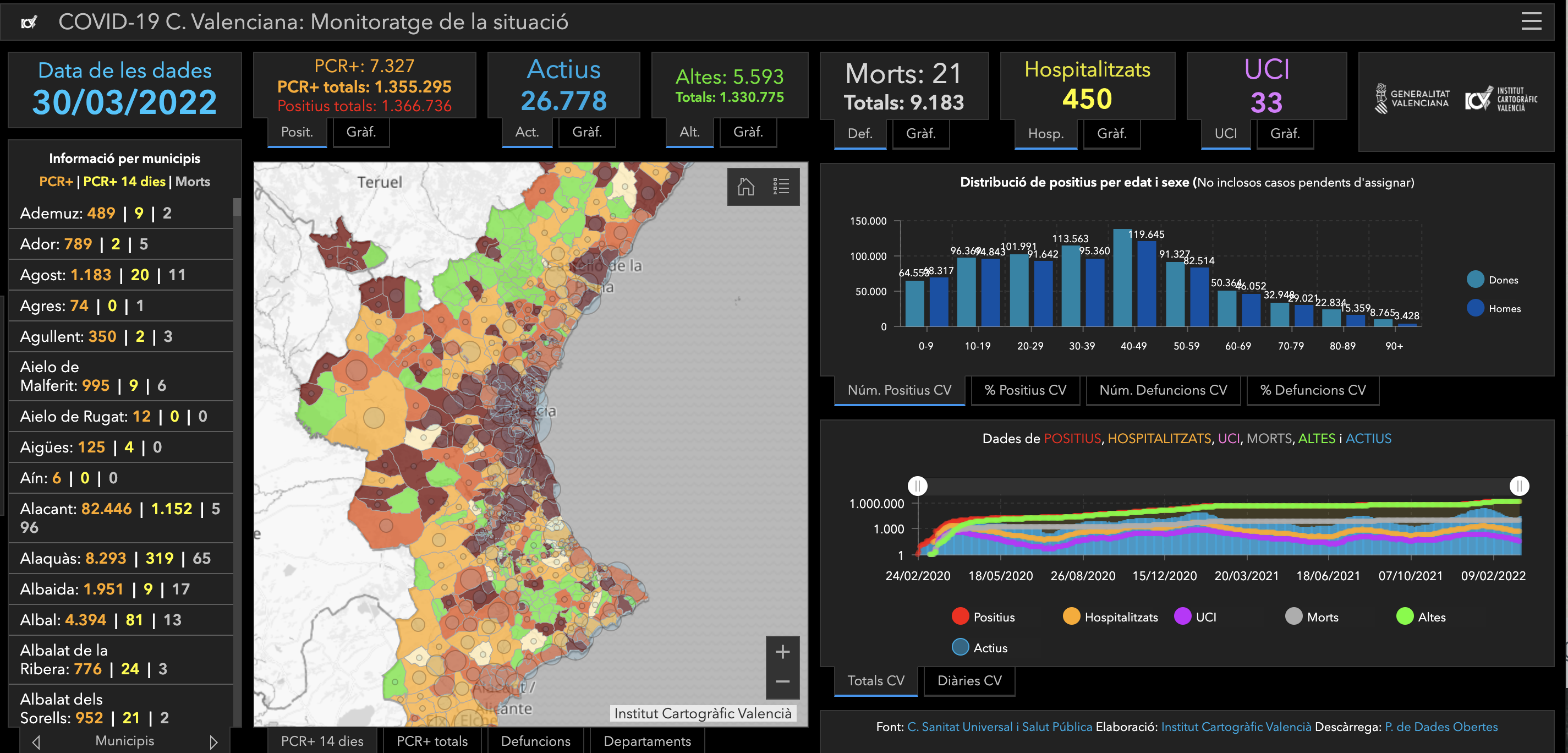Open the P. de Dades Obertes link
The width and height of the screenshot is (1568, 753).
[1441, 727]
